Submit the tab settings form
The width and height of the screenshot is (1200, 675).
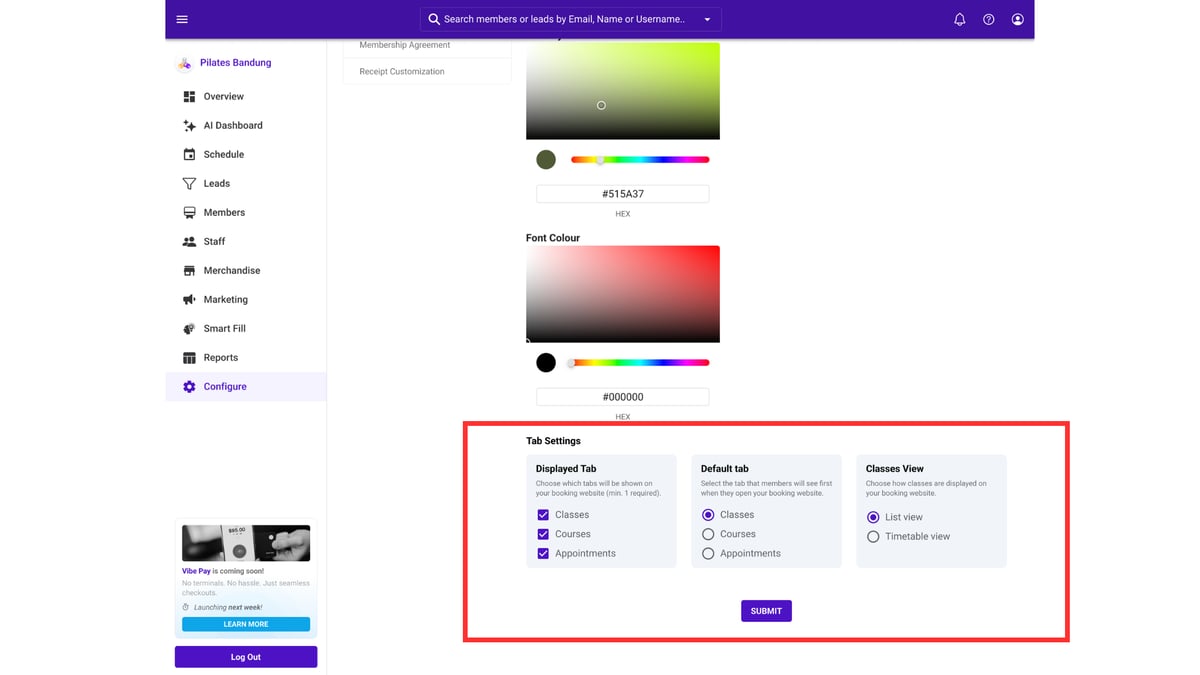(766, 610)
